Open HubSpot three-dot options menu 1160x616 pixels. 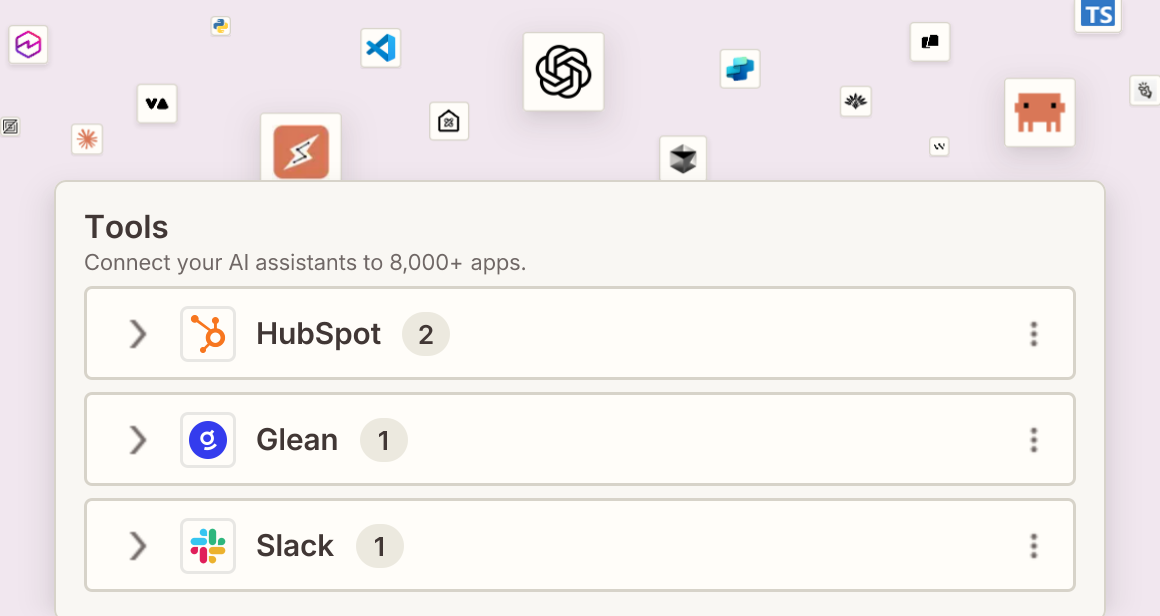tap(1033, 334)
